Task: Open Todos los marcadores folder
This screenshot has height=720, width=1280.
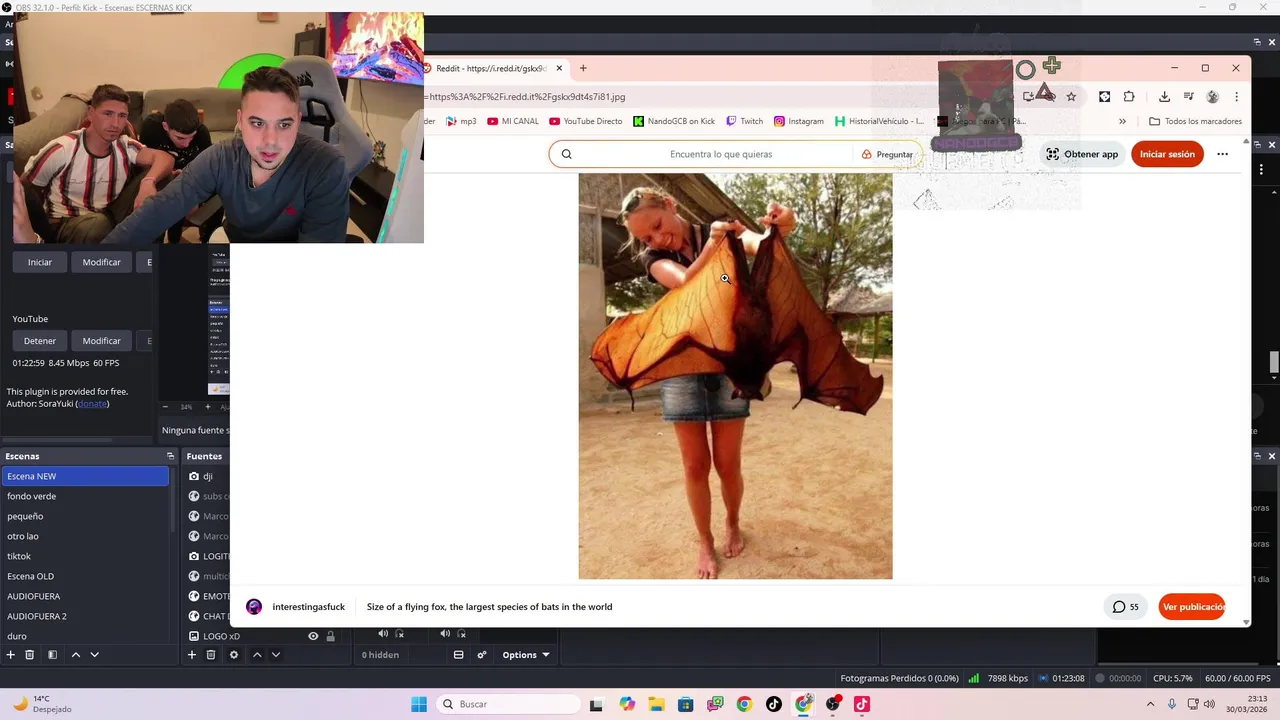Action: 1195,121
